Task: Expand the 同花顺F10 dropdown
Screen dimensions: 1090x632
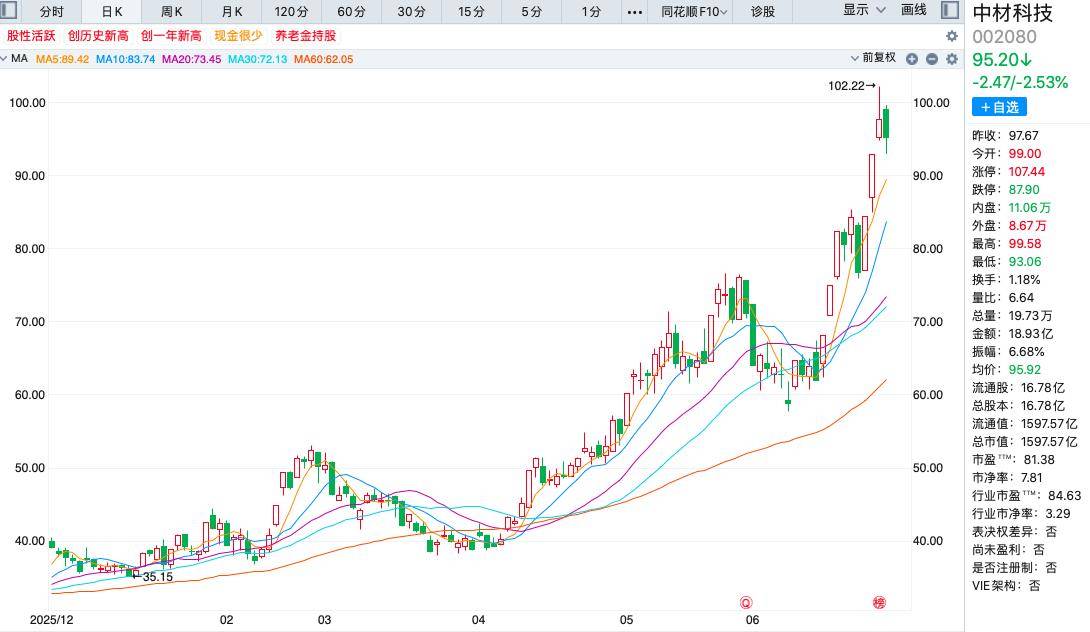Action: coord(694,12)
